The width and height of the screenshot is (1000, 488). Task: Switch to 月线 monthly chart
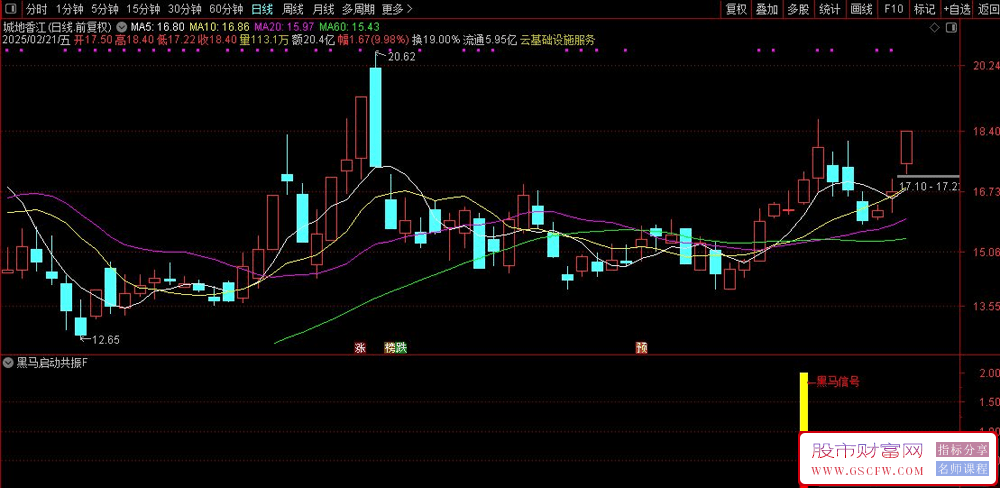pyautogui.click(x=323, y=9)
